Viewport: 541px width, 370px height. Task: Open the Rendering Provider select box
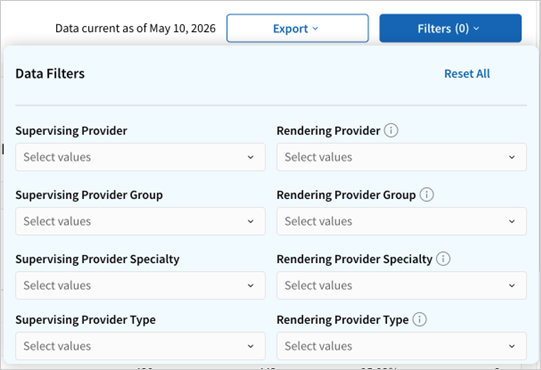point(401,157)
